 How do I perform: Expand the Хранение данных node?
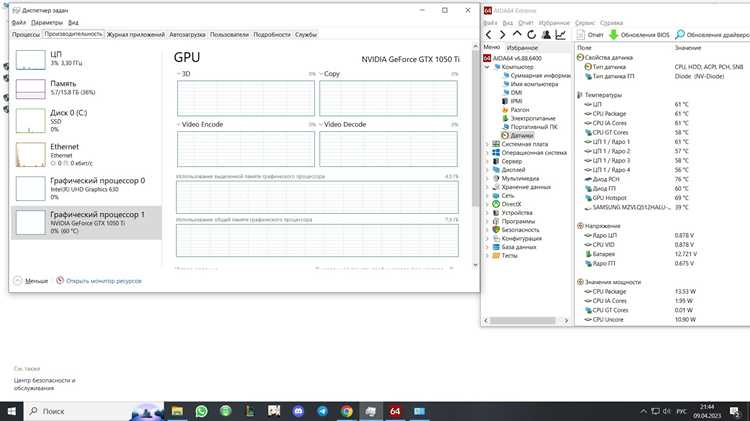point(487,187)
